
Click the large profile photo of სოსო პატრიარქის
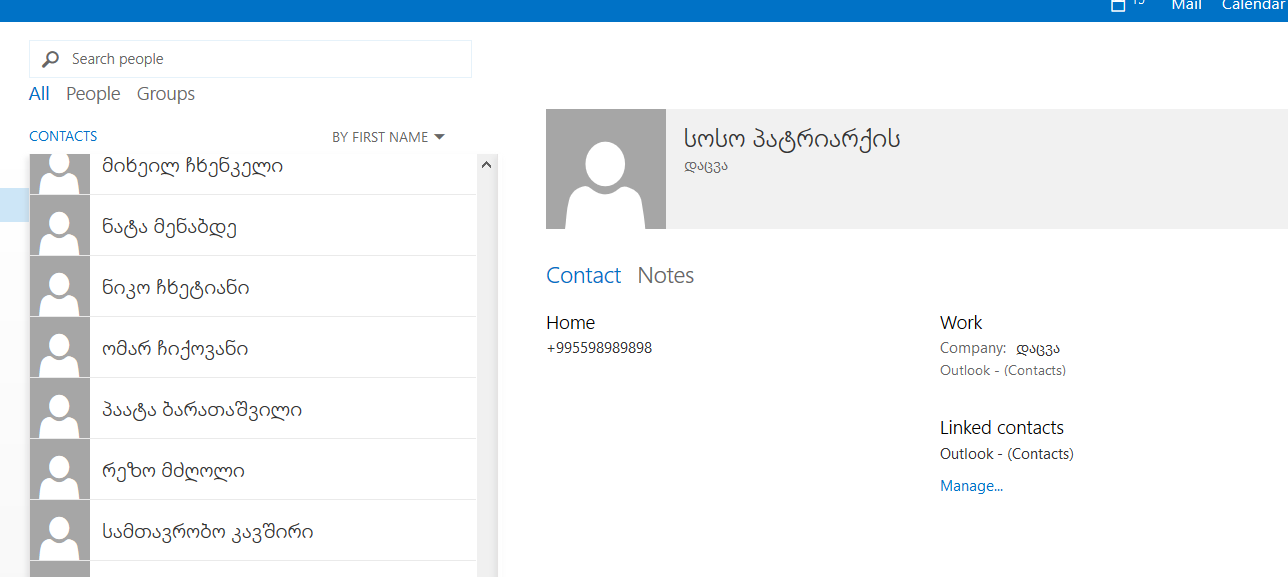pyautogui.click(x=605, y=169)
